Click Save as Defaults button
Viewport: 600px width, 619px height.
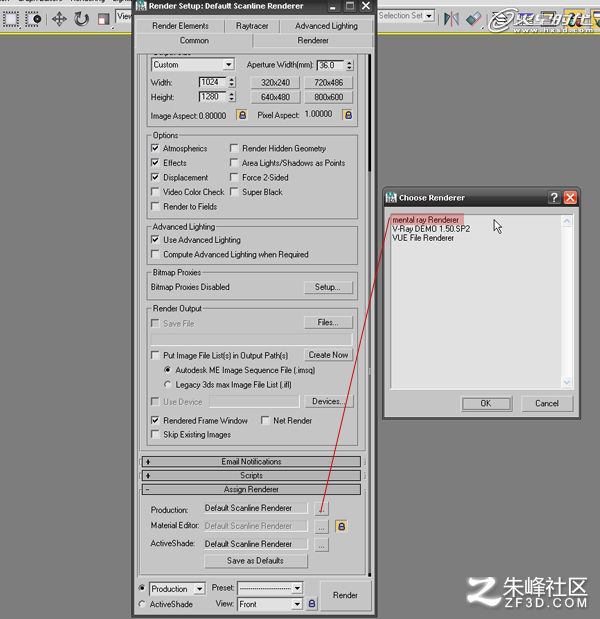click(x=255, y=561)
